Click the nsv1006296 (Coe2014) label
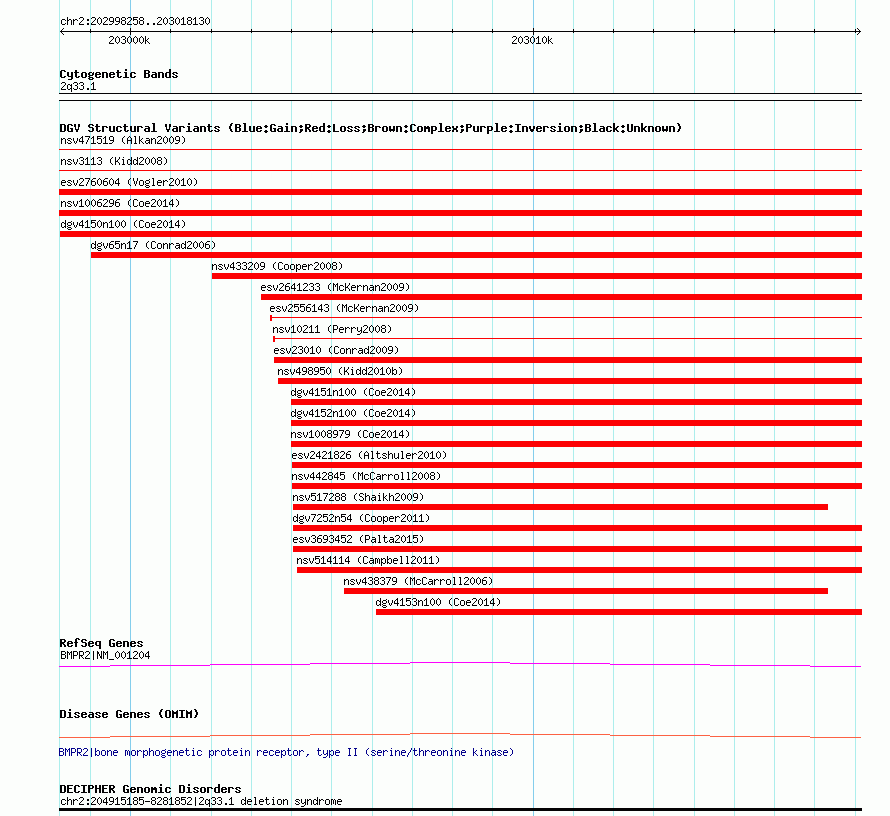This screenshot has width=890, height=816. 120,203
